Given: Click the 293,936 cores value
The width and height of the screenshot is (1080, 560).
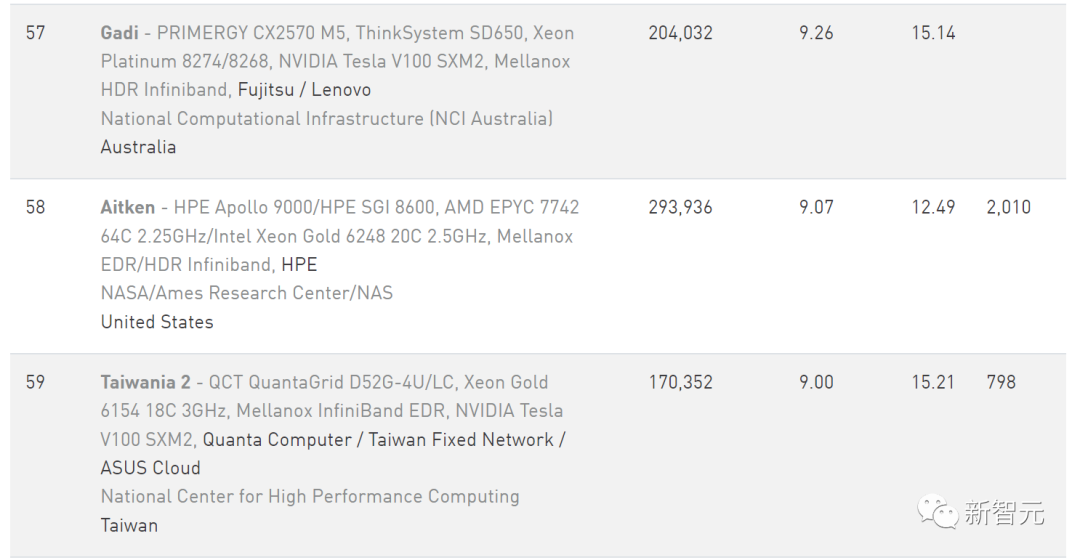Looking at the screenshot, I should coord(680,208).
